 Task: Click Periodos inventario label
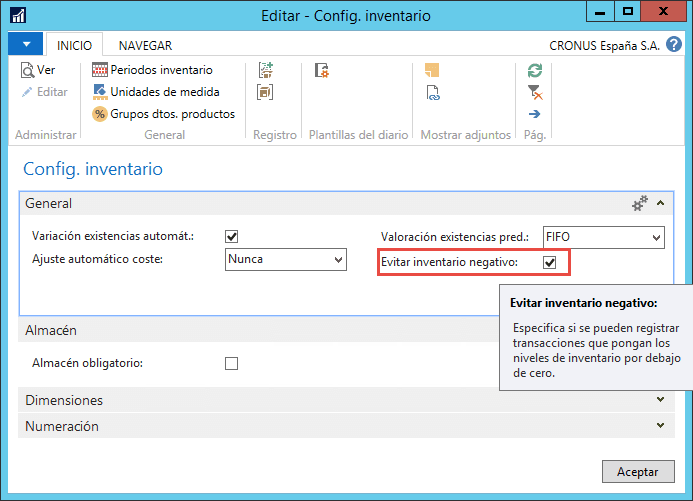[x=161, y=70]
